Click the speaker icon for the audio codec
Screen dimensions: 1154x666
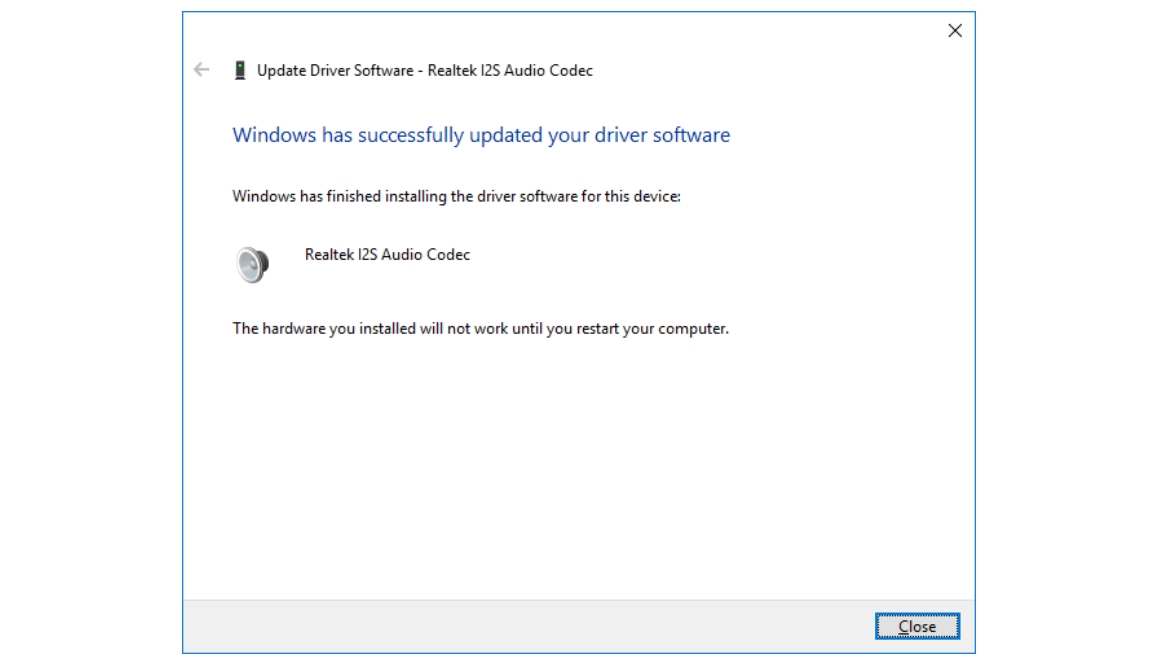pyautogui.click(x=252, y=264)
